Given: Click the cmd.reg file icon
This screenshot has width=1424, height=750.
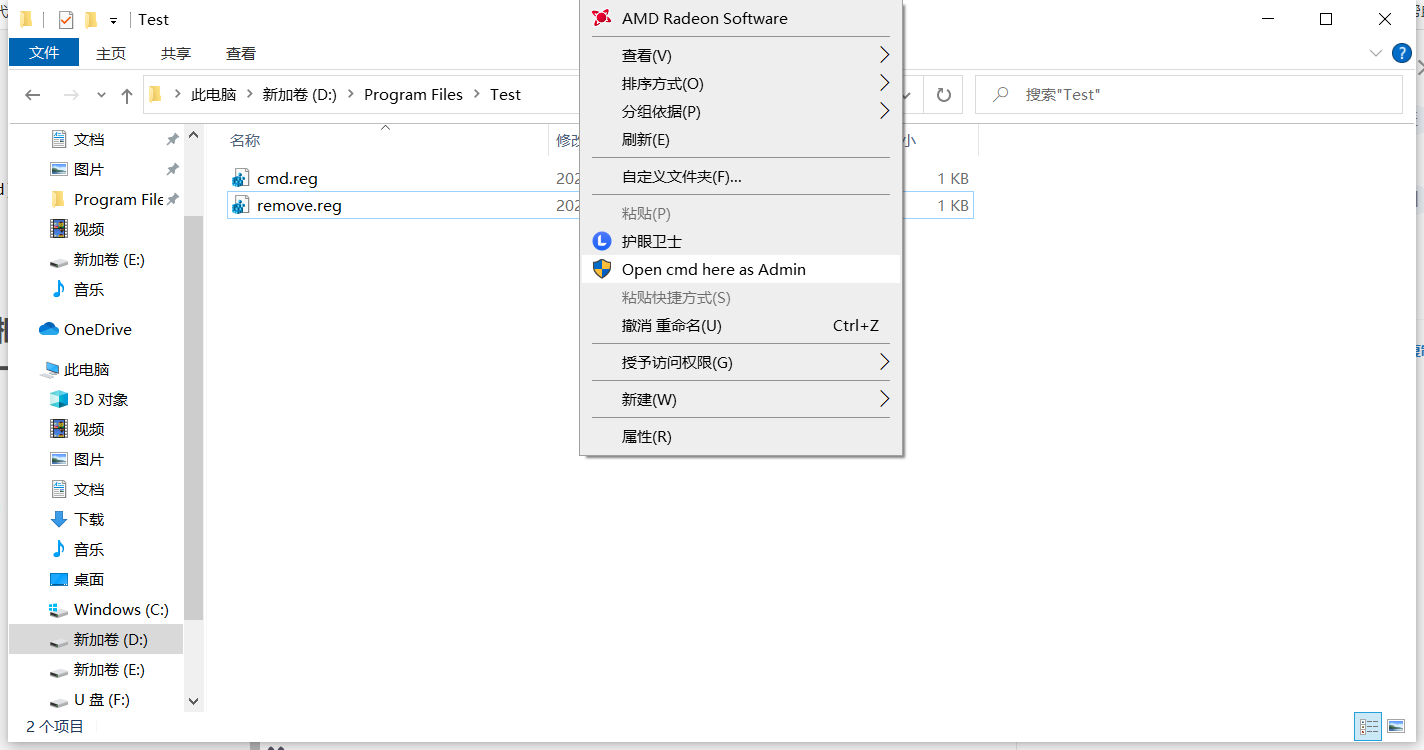Looking at the screenshot, I should click(x=239, y=178).
